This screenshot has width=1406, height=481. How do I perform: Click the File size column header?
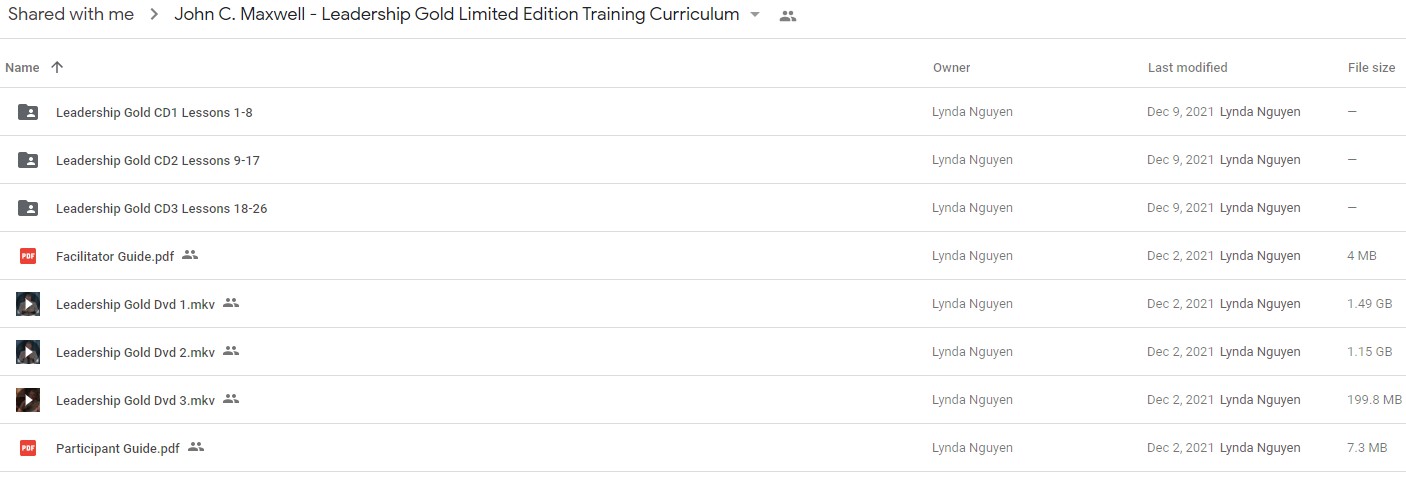[x=1371, y=68]
